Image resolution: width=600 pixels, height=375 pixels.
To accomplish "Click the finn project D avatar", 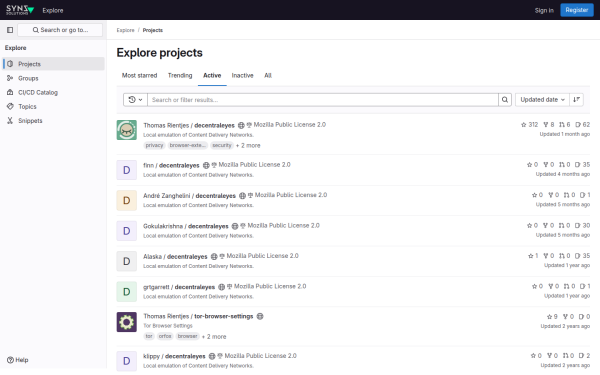I will point(127,170).
